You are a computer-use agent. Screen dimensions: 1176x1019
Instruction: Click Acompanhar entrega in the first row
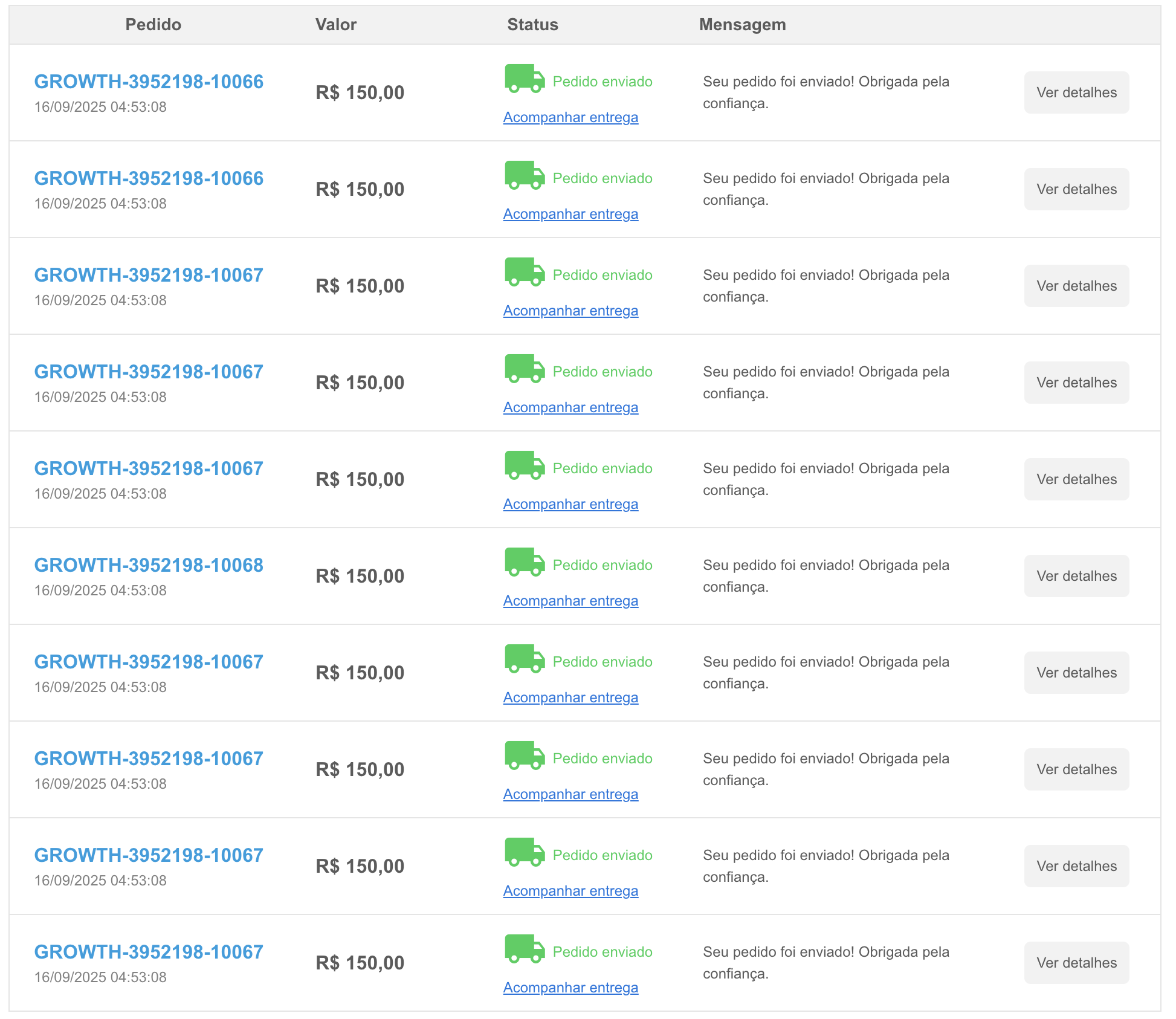pos(570,117)
